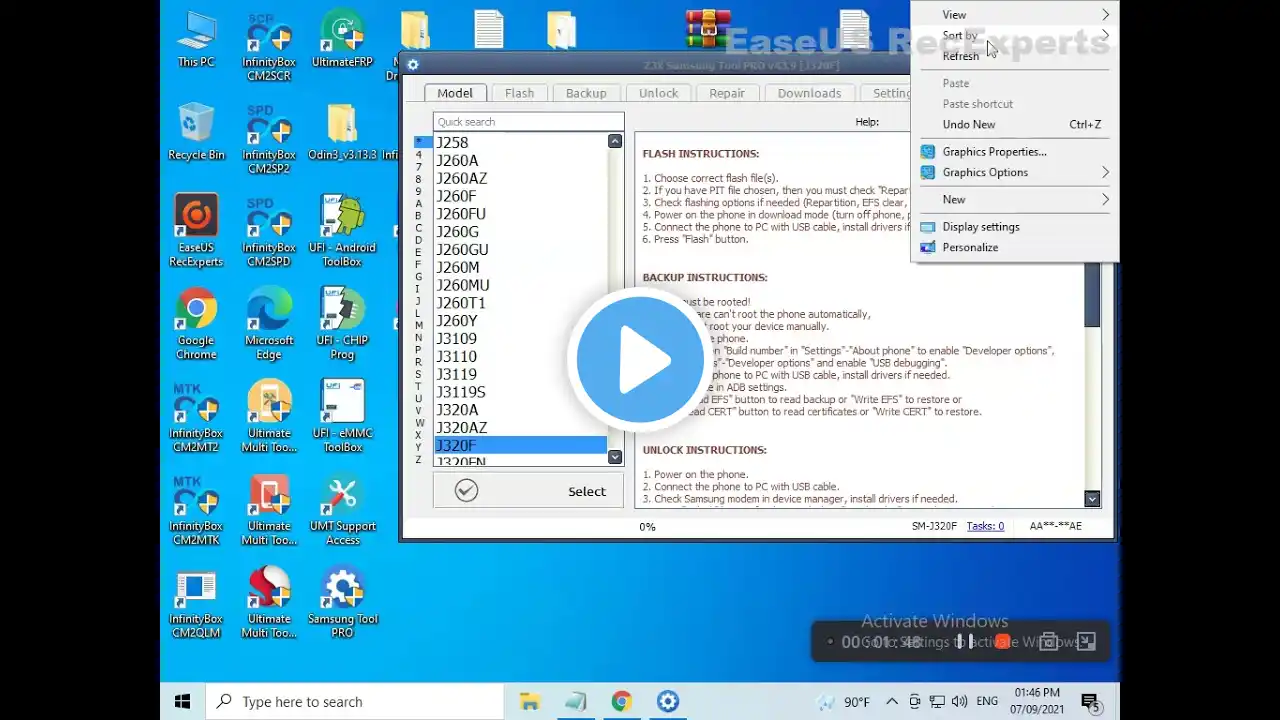The height and width of the screenshot is (720, 1280).
Task: Choose Refresh from the context menu
Action: pos(1015,56)
